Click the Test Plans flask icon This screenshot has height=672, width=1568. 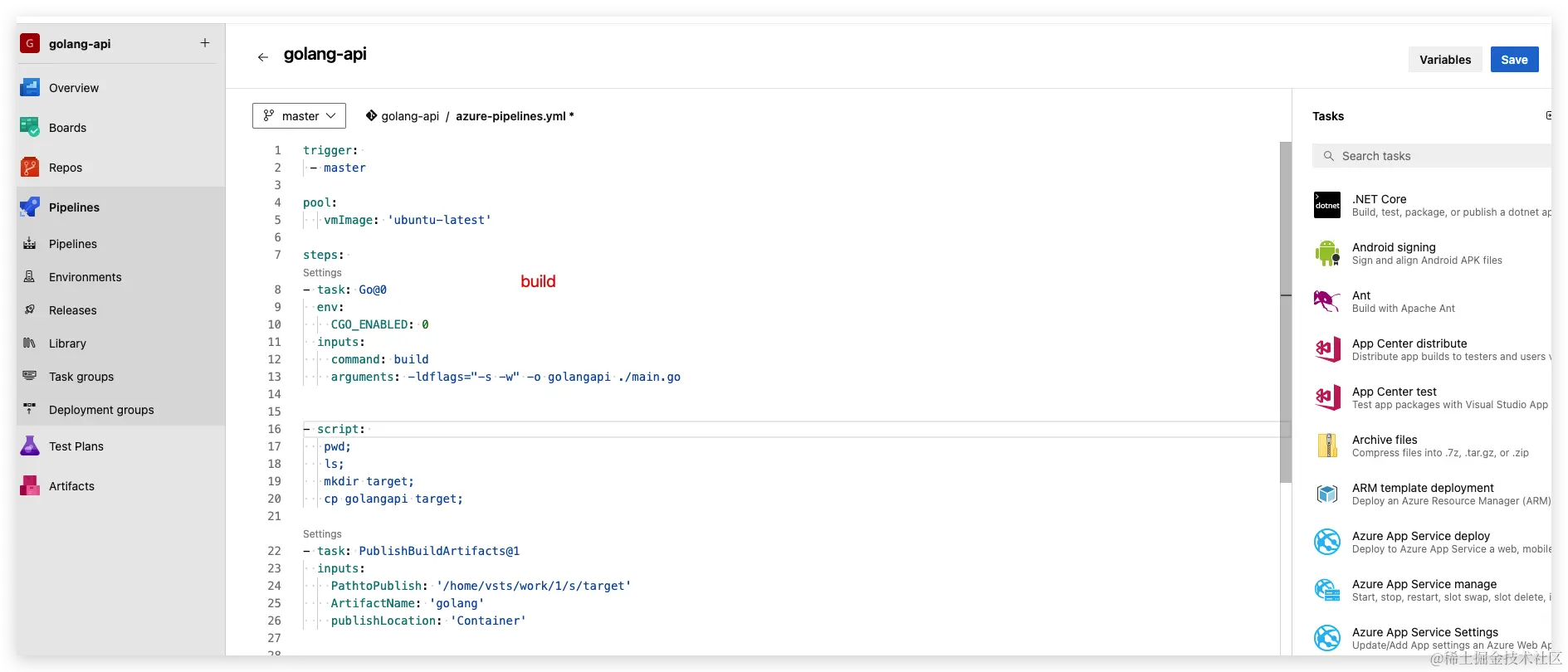pyautogui.click(x=30, y=446)
